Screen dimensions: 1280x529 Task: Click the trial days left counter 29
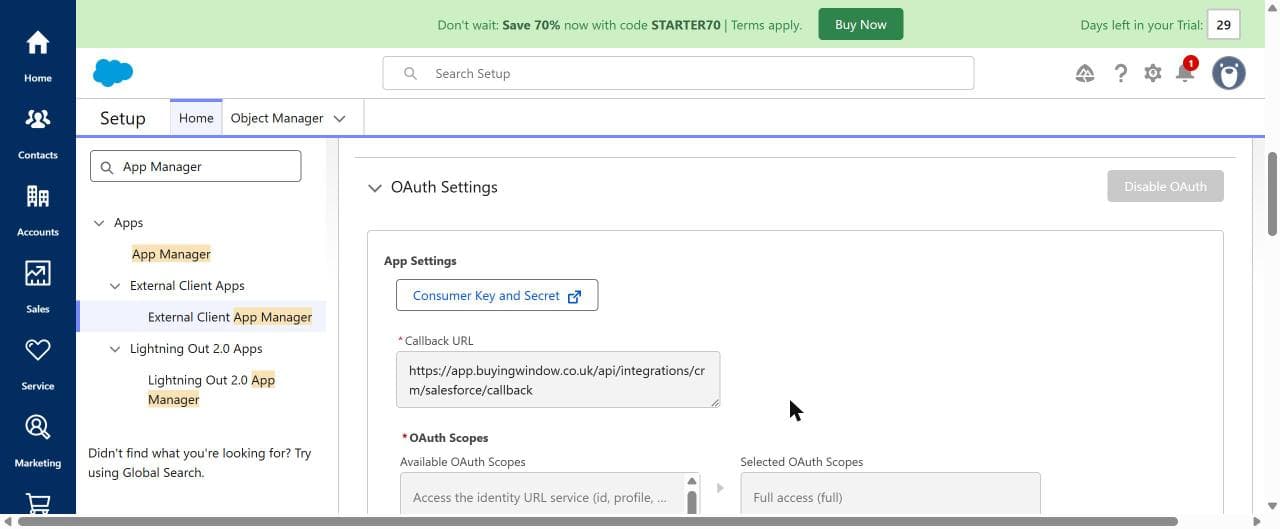[1224, 25]
